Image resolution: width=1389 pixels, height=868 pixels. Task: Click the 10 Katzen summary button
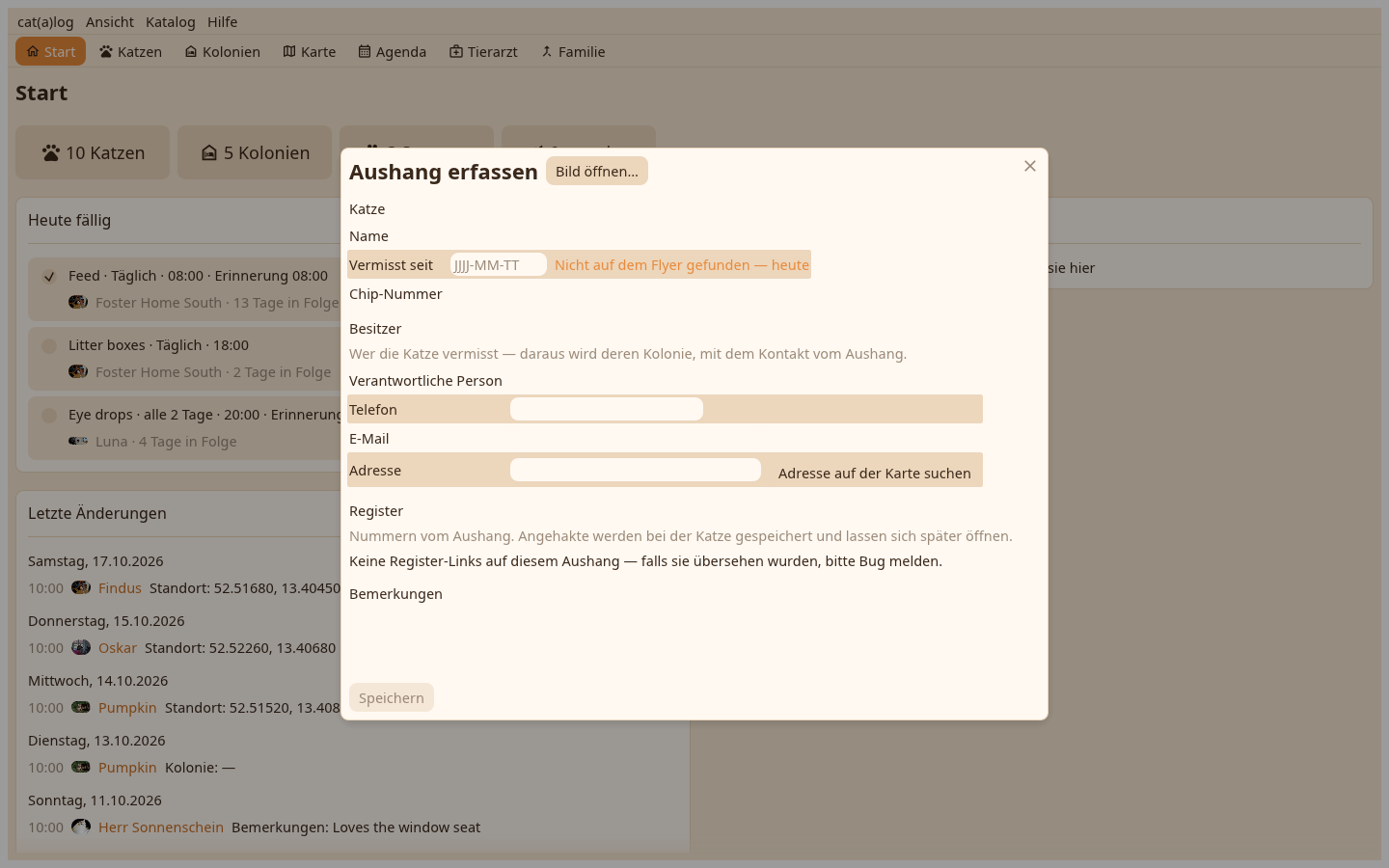coord(93,152)
